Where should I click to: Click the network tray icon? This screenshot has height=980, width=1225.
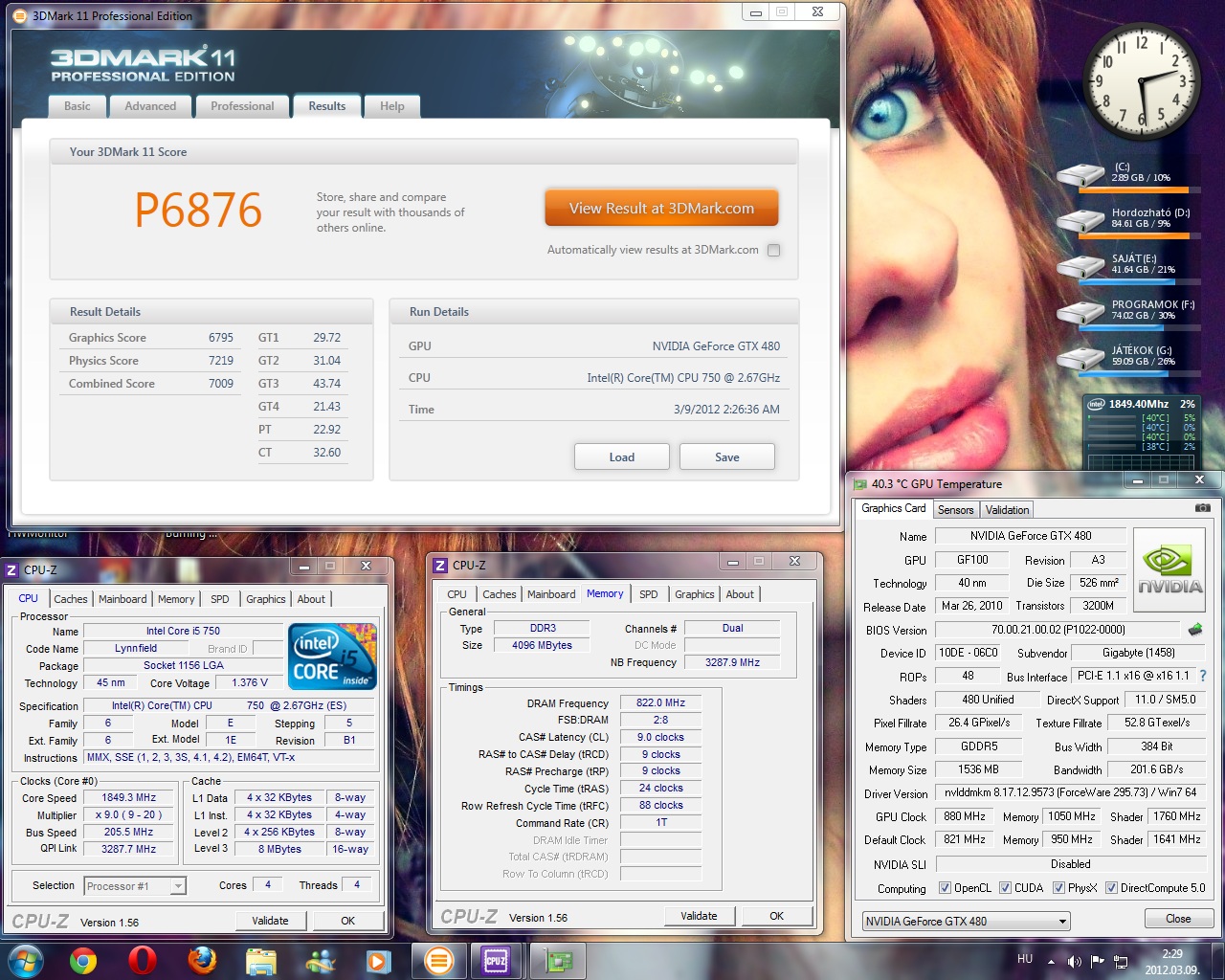(1121, 961)
